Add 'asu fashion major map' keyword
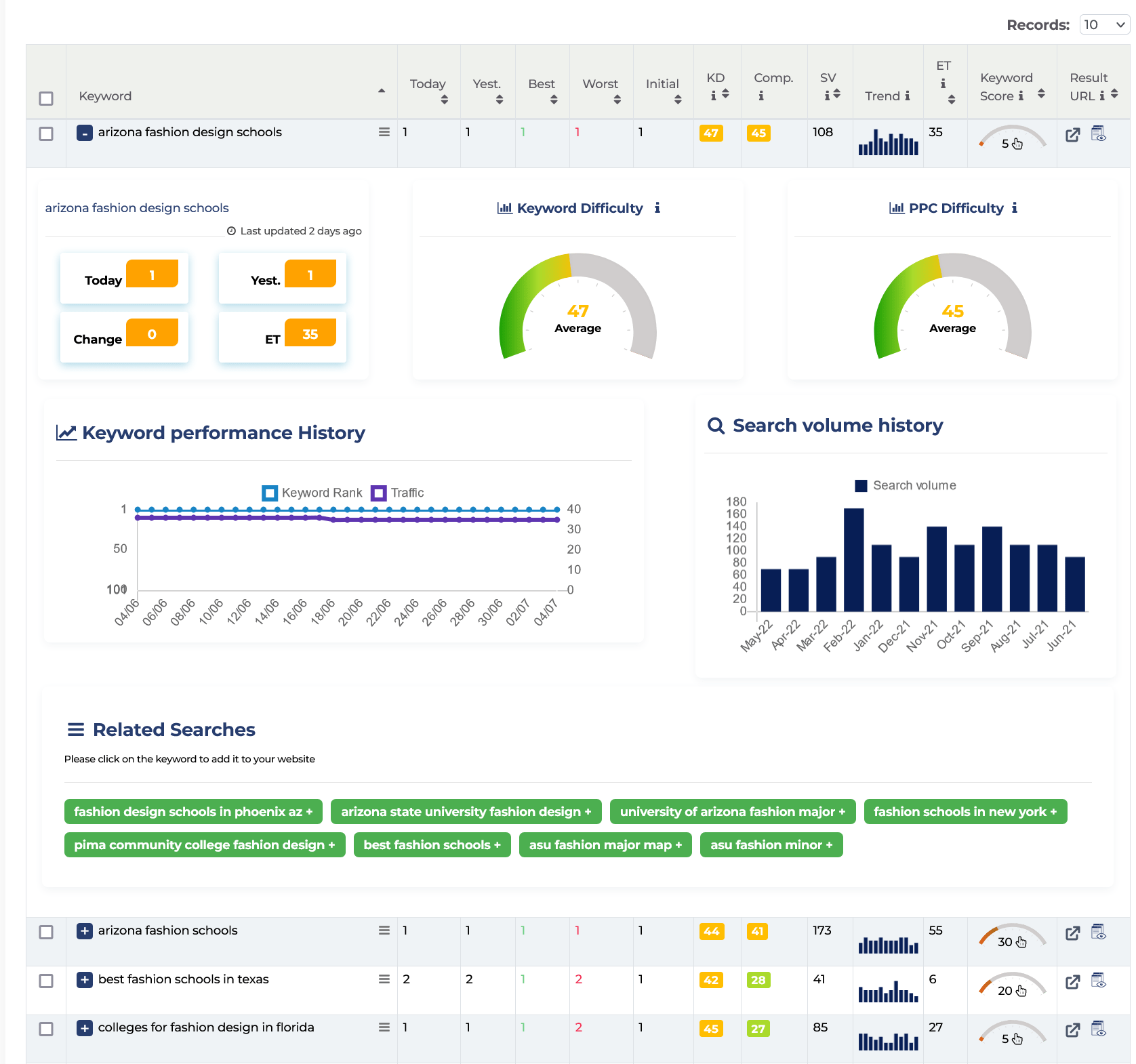The height and width of the screenshot is (1064, 1136). [605, 845]
